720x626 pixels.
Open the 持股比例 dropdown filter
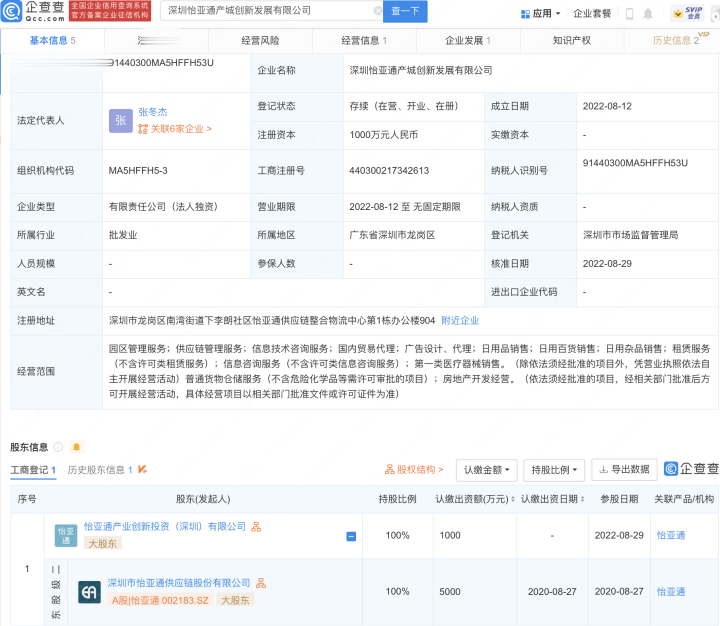(x=554, y=470)
